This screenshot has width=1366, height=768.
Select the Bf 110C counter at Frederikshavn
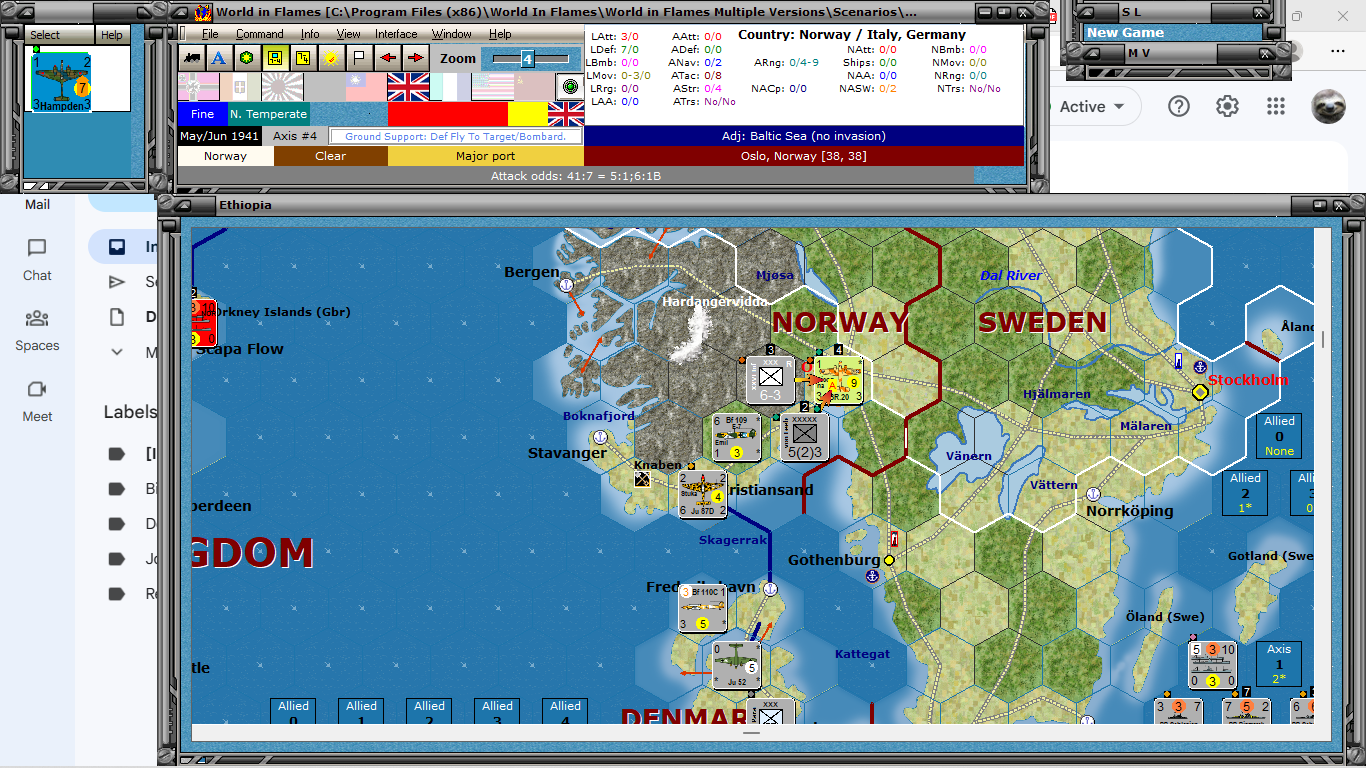[x=704, y=608]
